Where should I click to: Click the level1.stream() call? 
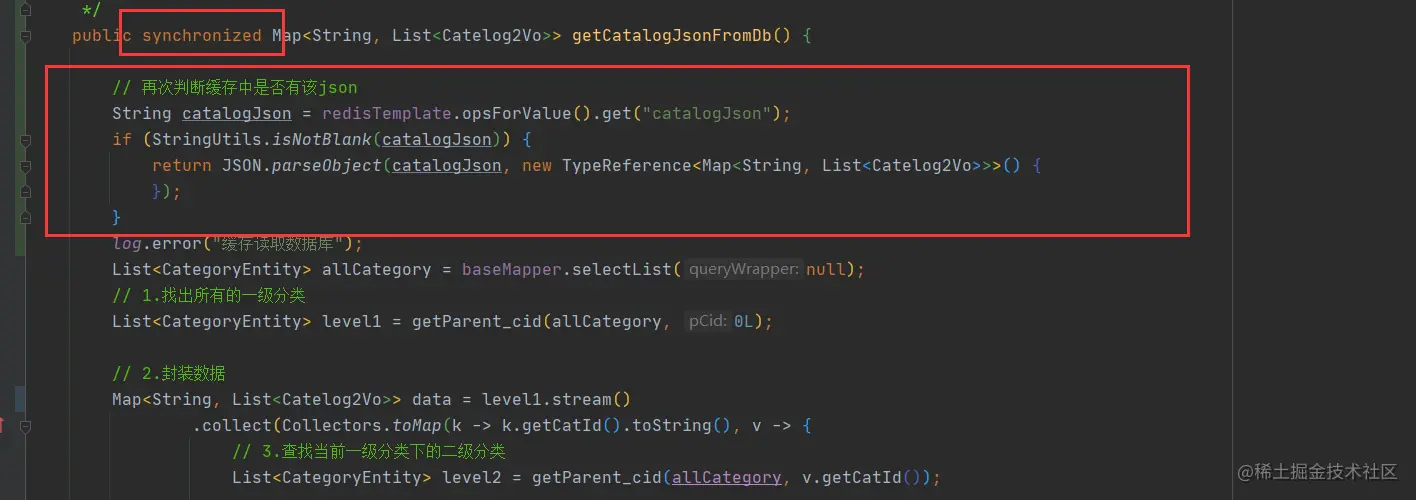556,400
